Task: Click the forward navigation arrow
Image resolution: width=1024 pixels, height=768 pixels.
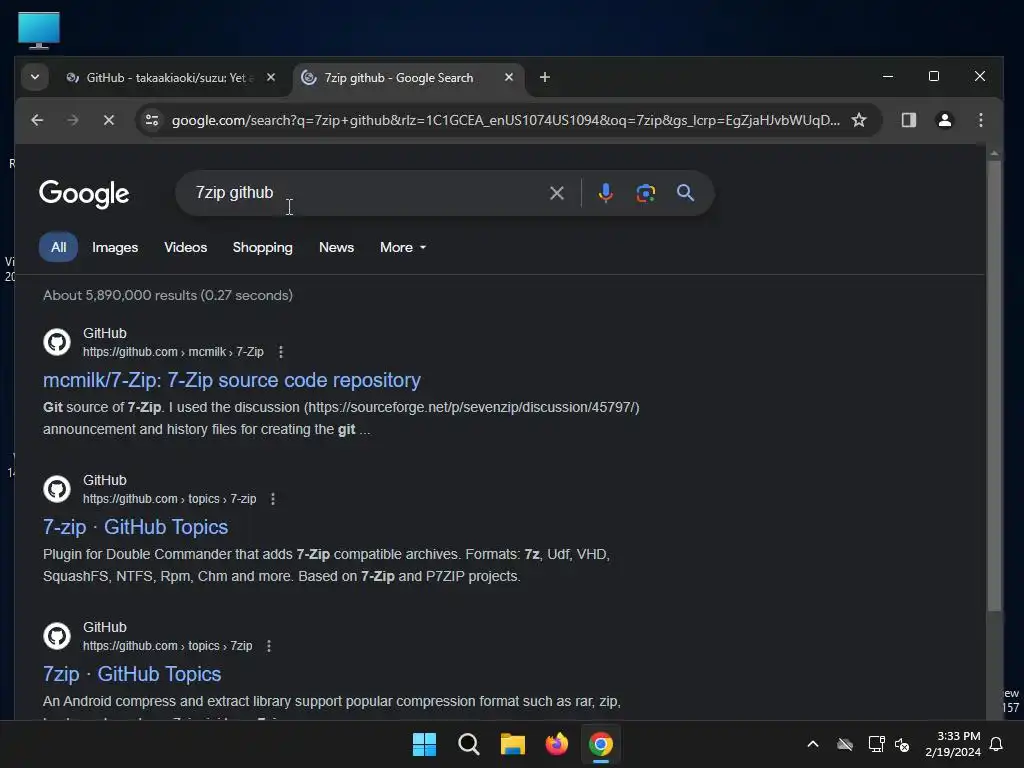Action: click(73, 120)
